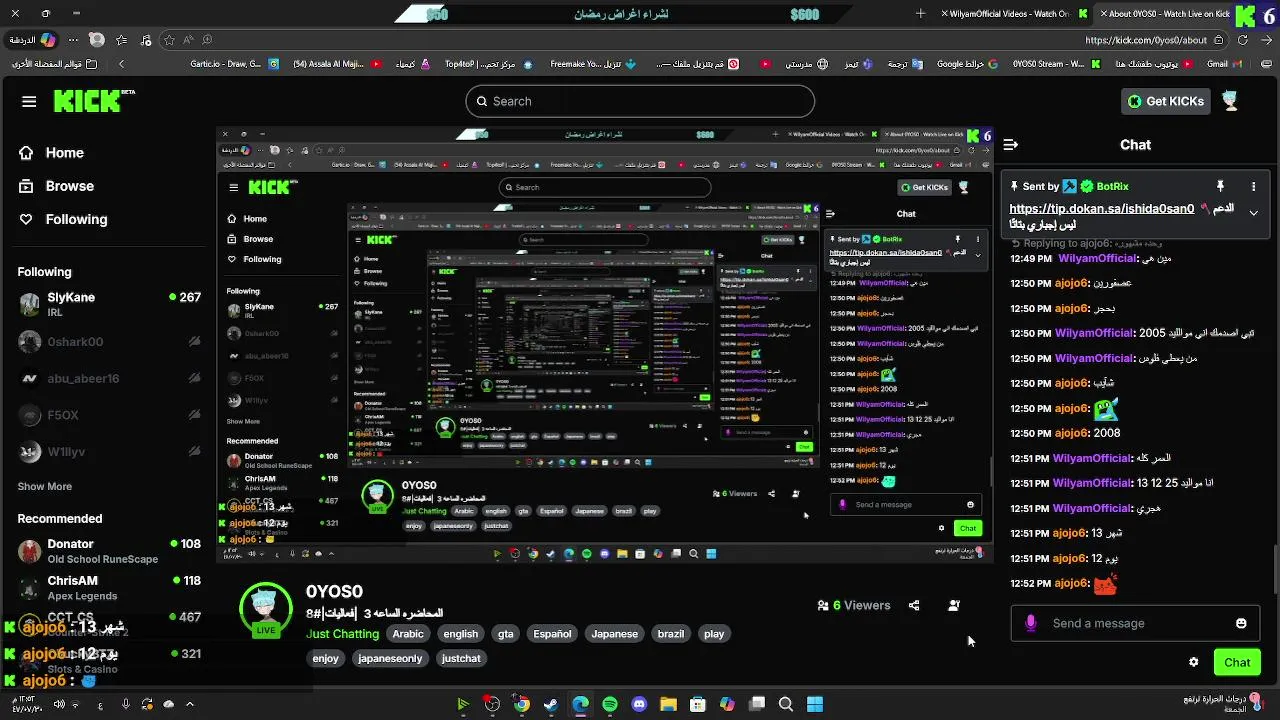Click the share icon beside 6 Viewers

tap(914, 605)
